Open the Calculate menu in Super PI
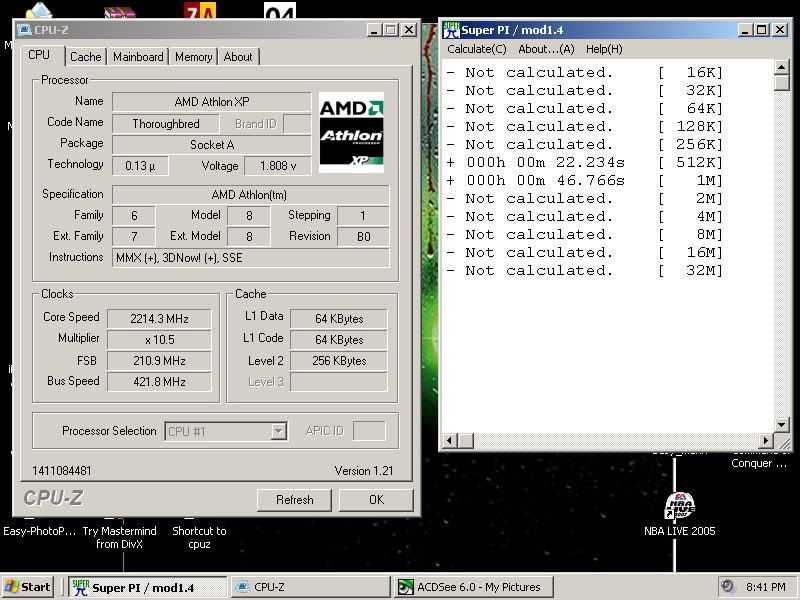This screenshot has width=800, height=600. 476,49
